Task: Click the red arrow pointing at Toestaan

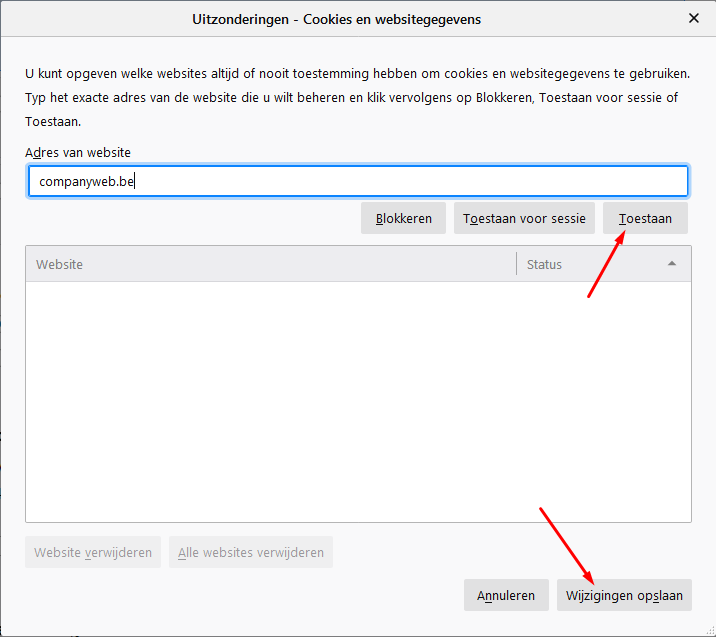Action: [606, 265]
